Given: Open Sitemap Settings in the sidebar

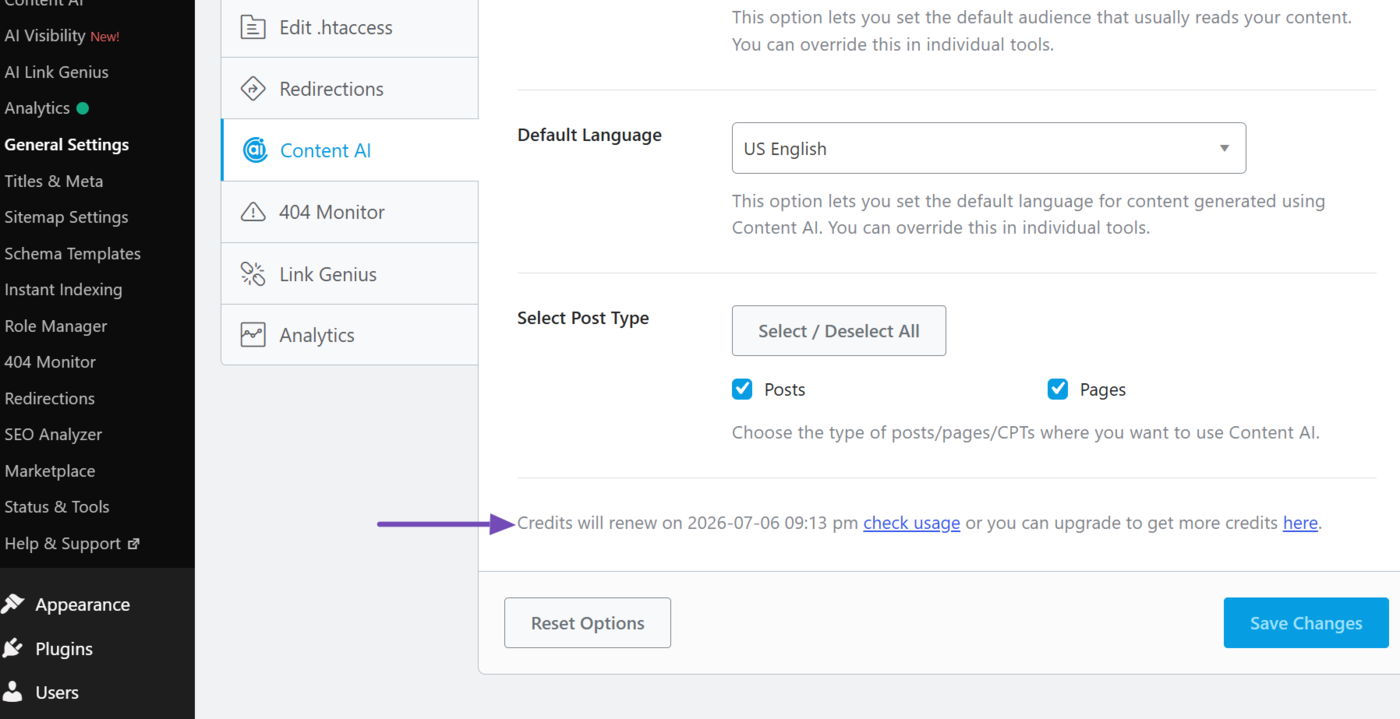Looking at the screenshot, I should 66,217.
